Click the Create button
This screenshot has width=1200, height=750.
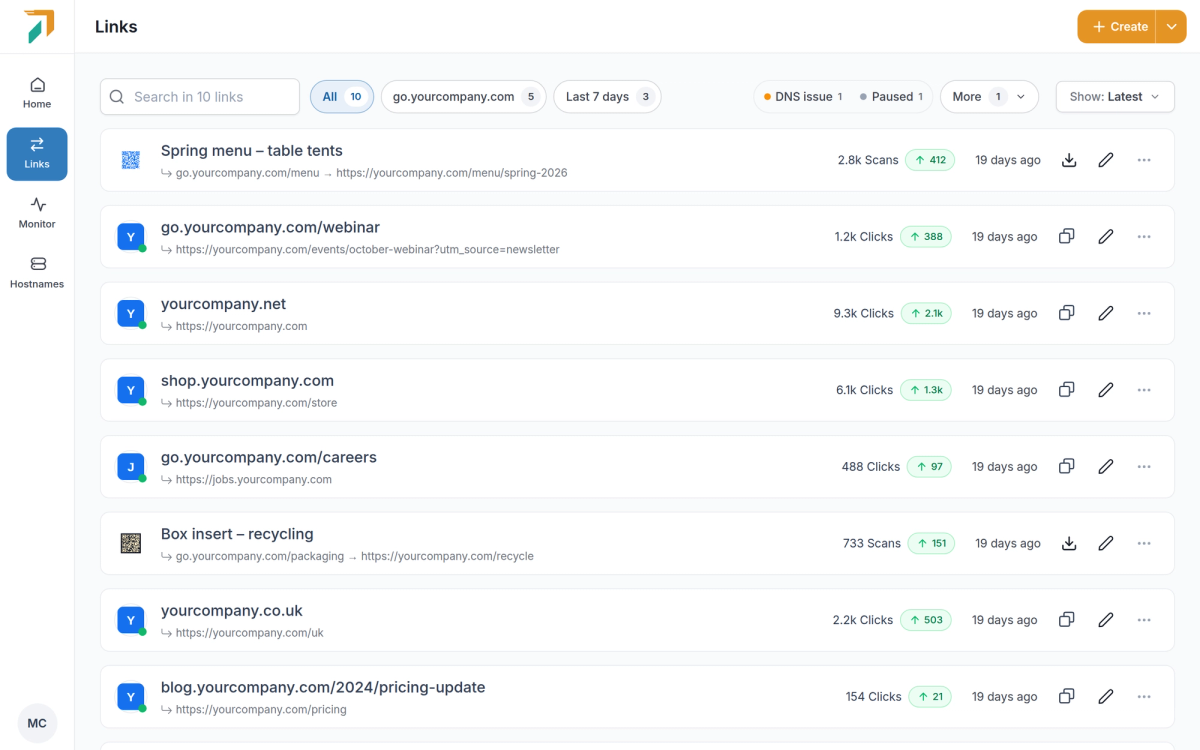[1117, 27]
